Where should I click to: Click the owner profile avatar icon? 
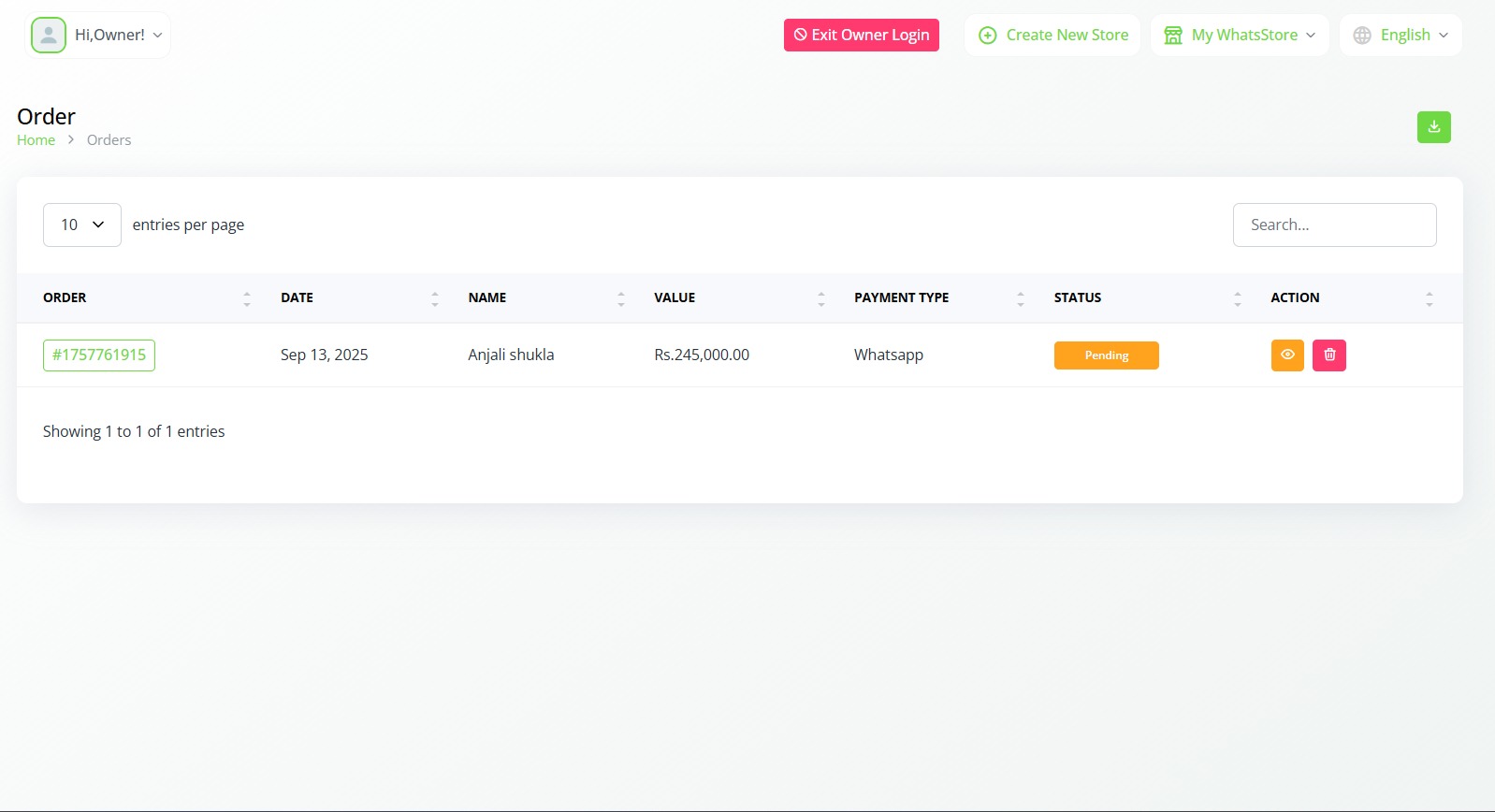49,36
